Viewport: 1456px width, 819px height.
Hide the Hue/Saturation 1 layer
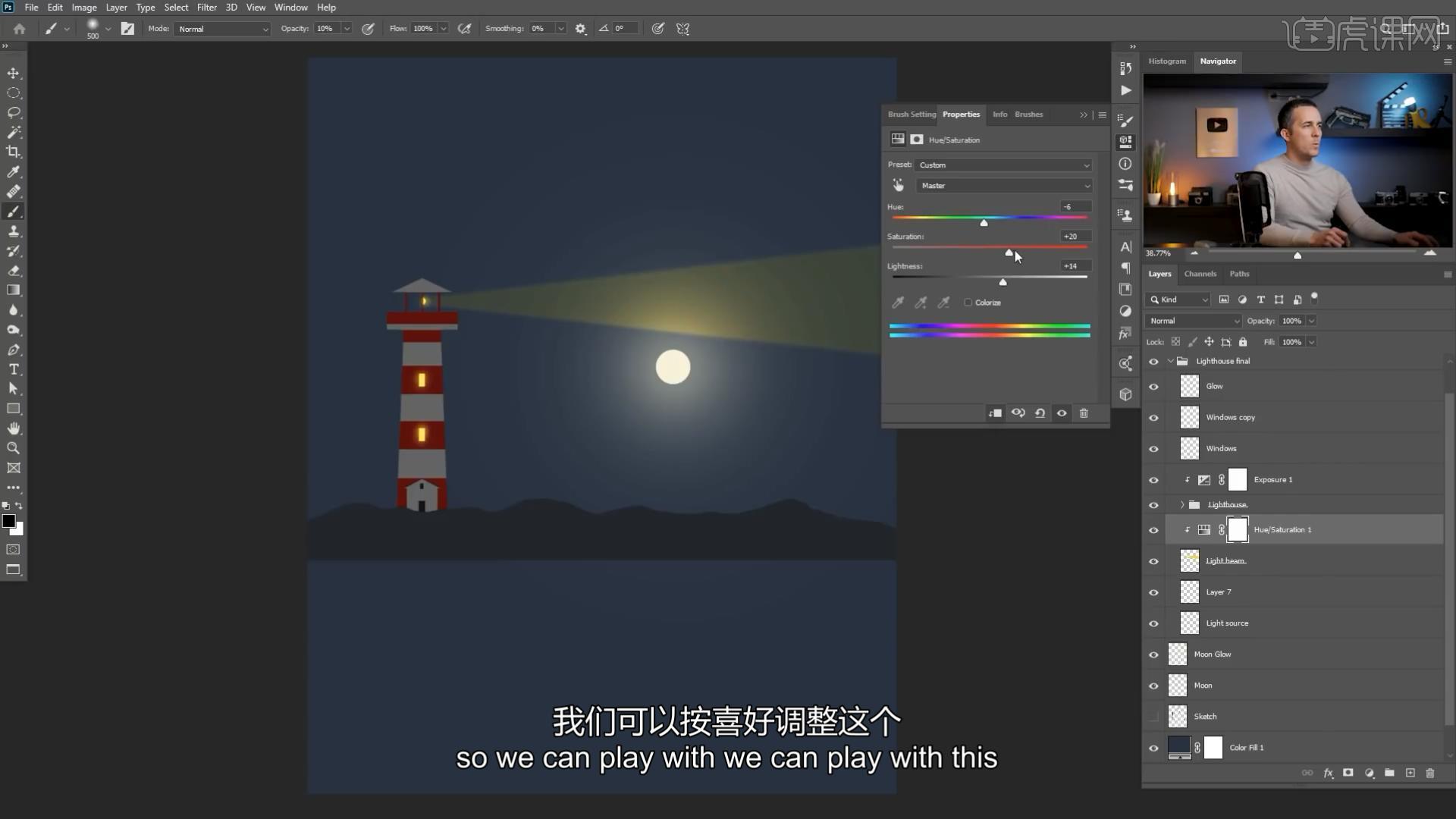(x=1154, y=530)
